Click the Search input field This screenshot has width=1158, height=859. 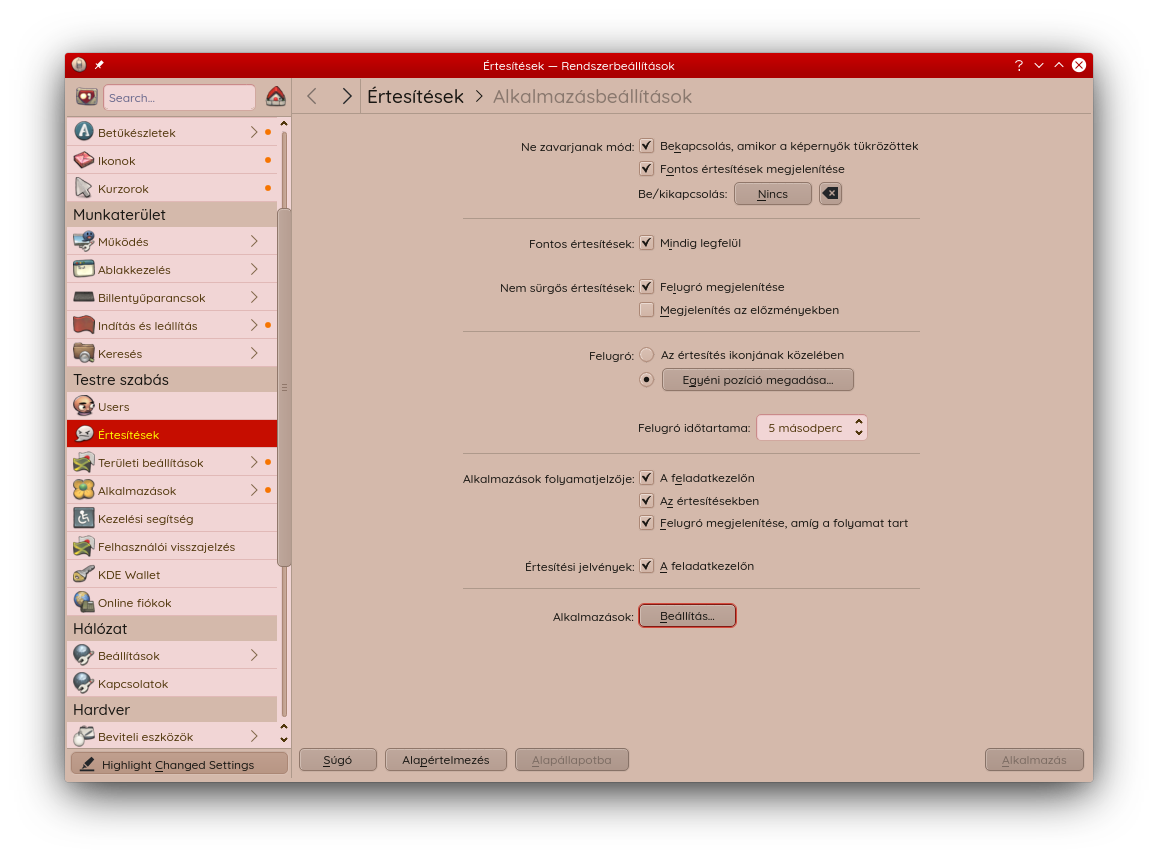pyautogui.click(x=179, y=97)
